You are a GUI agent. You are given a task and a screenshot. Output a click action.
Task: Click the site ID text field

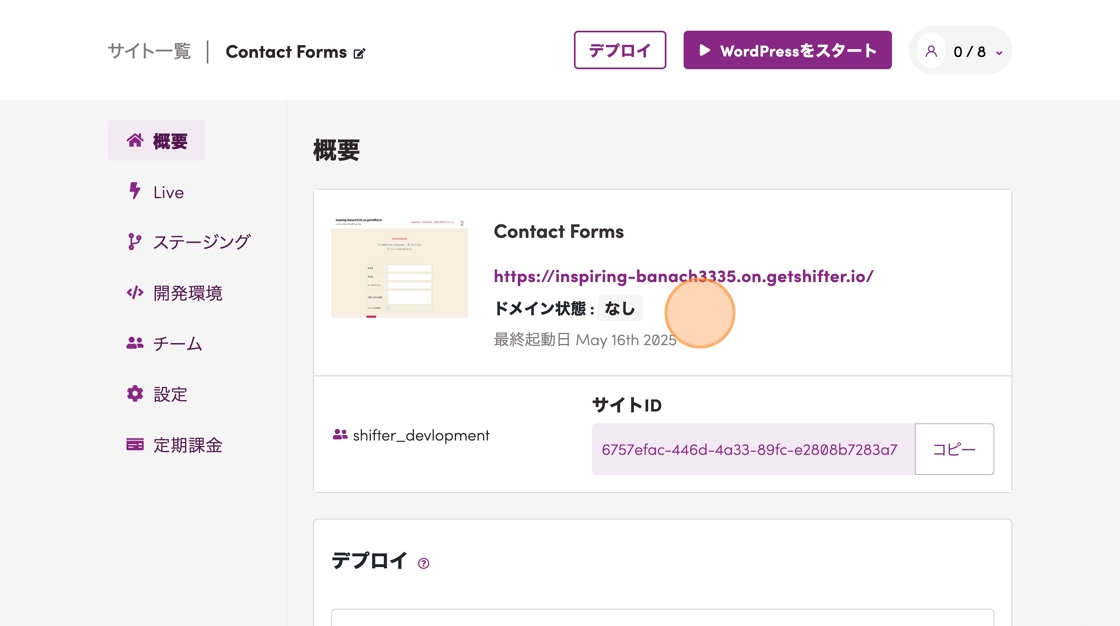point(752,449)
